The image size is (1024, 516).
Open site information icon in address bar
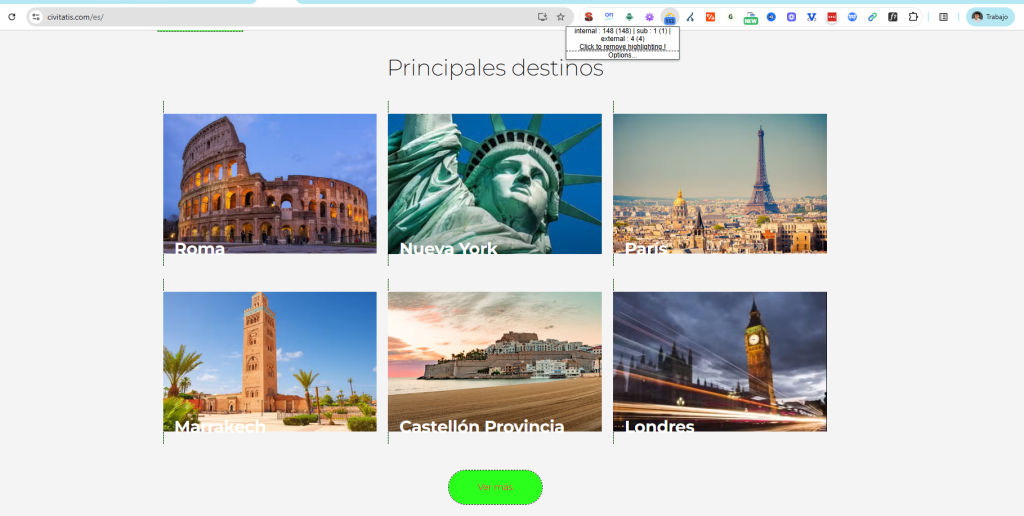[x=36, y=17]
